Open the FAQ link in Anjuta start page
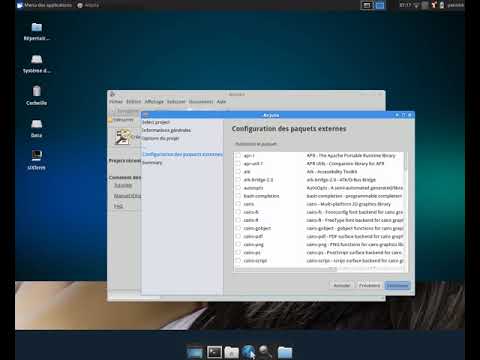 (x=119, y=206)
